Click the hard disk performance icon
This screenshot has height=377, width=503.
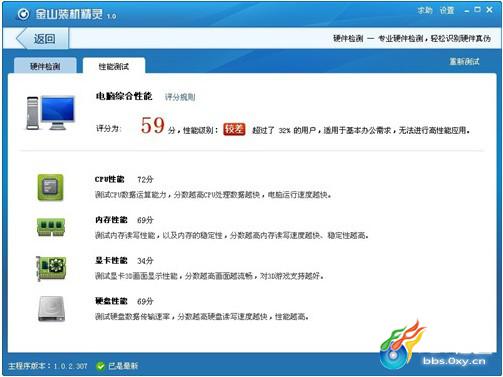[x=51, y=309]
